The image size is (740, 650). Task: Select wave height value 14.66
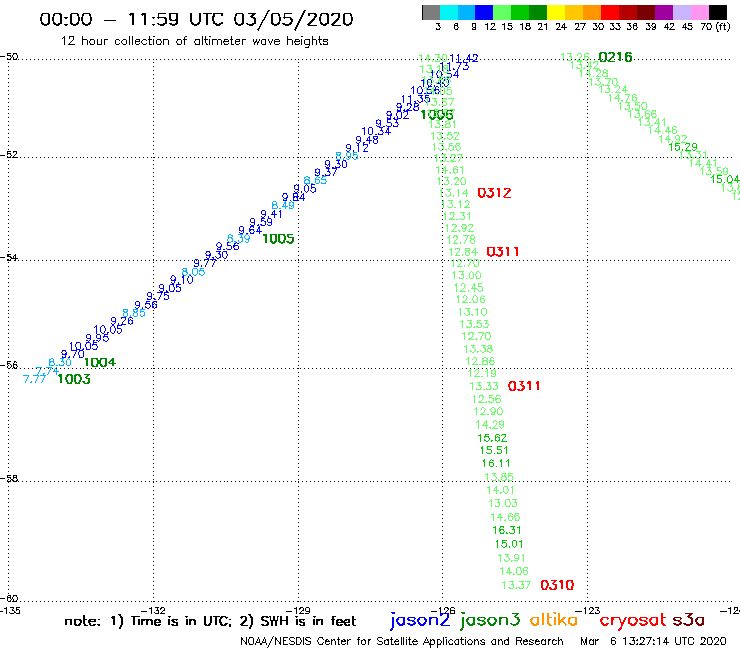[505, 517]
